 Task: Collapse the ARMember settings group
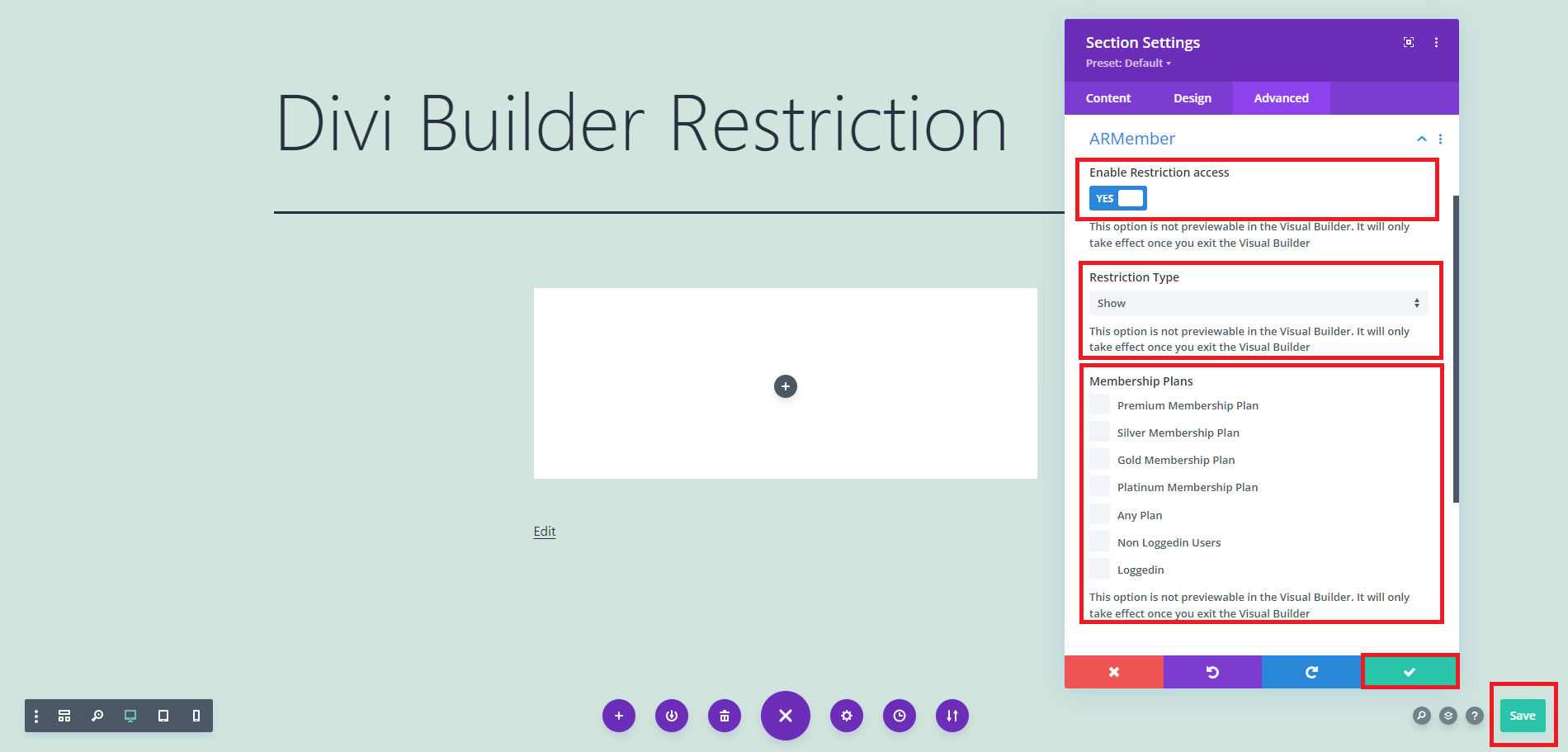tap(1421, 139)
